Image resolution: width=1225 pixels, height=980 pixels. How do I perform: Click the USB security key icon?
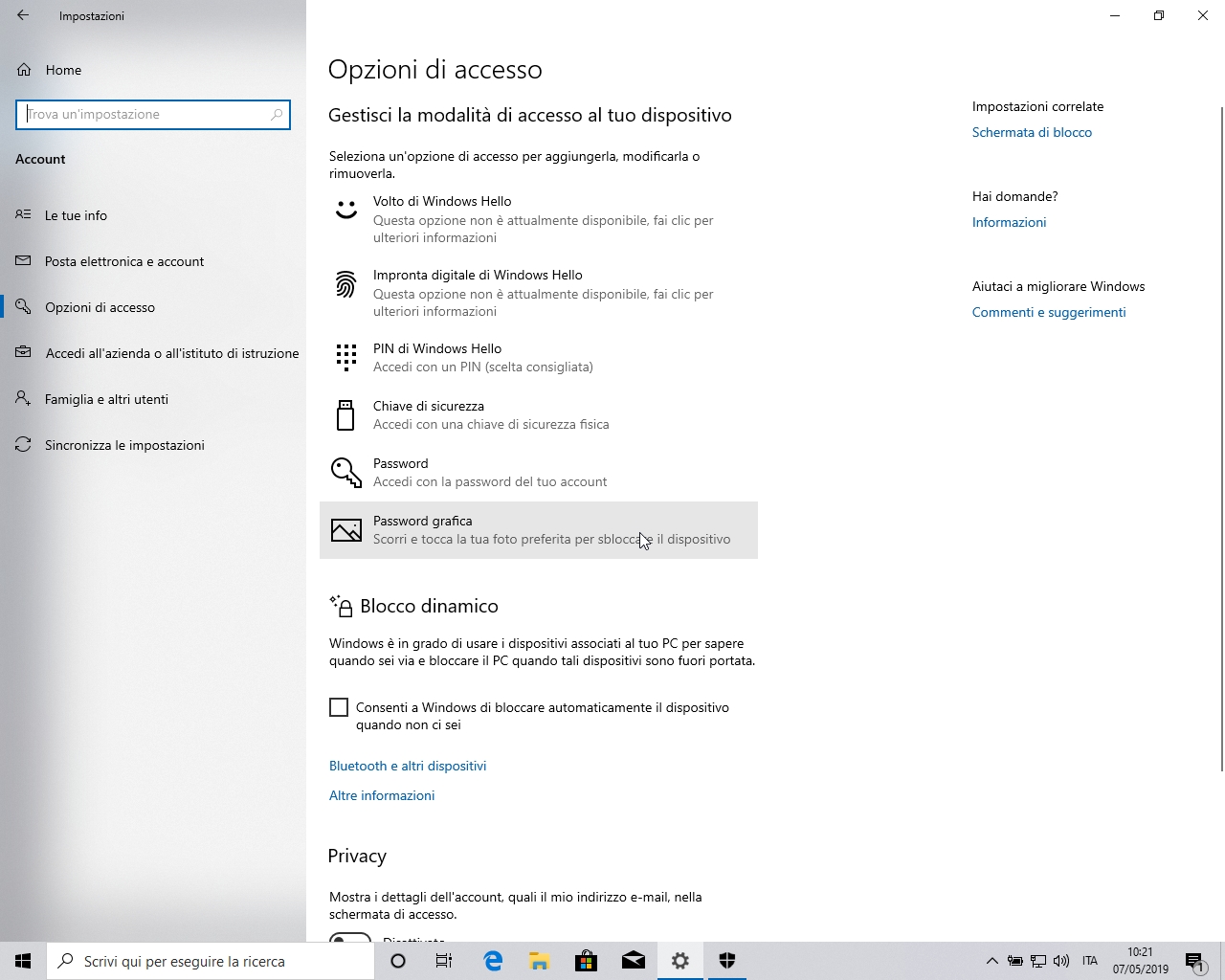345,414
